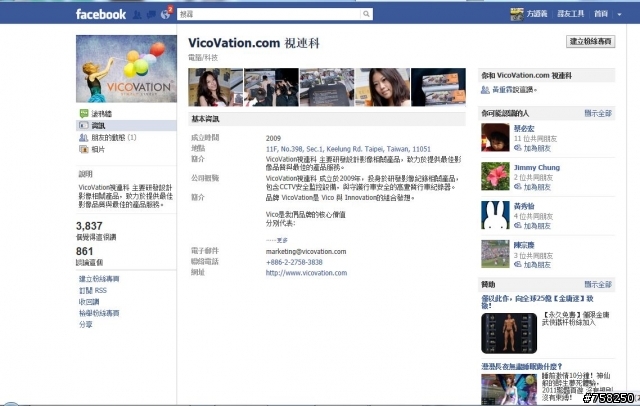Click the create page button at top right
The width and height of the screenshot is (640, 406).
[590, 41]
